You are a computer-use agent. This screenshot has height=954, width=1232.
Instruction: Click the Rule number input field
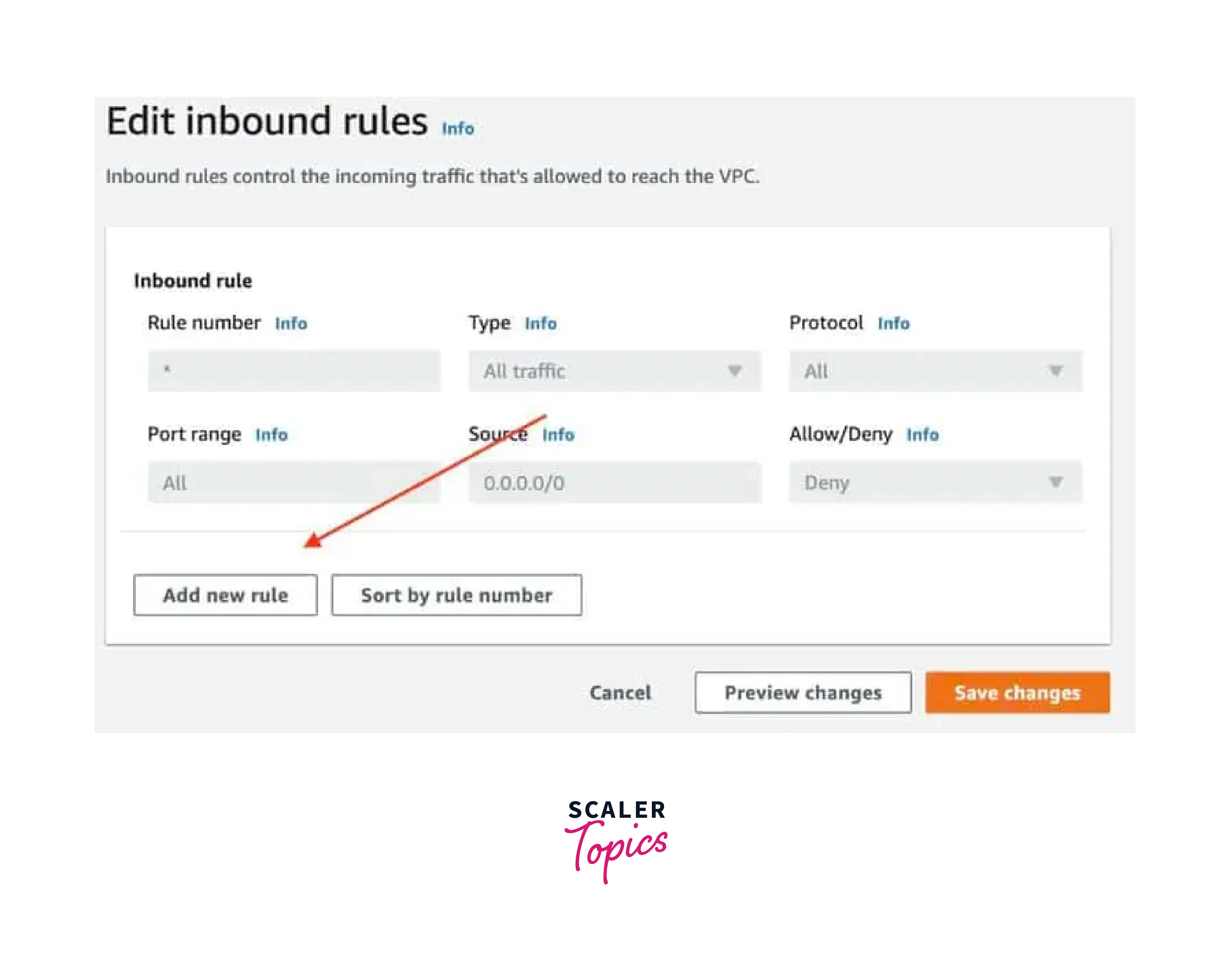[x=294, y=371]
